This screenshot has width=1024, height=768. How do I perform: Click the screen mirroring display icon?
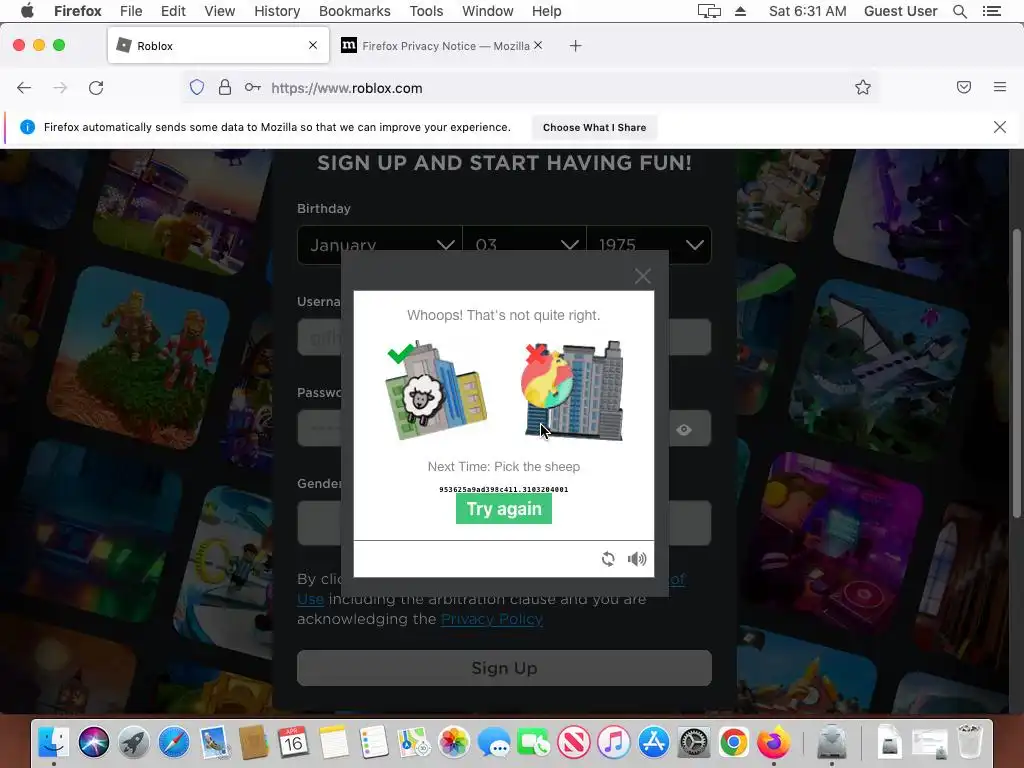709,11
